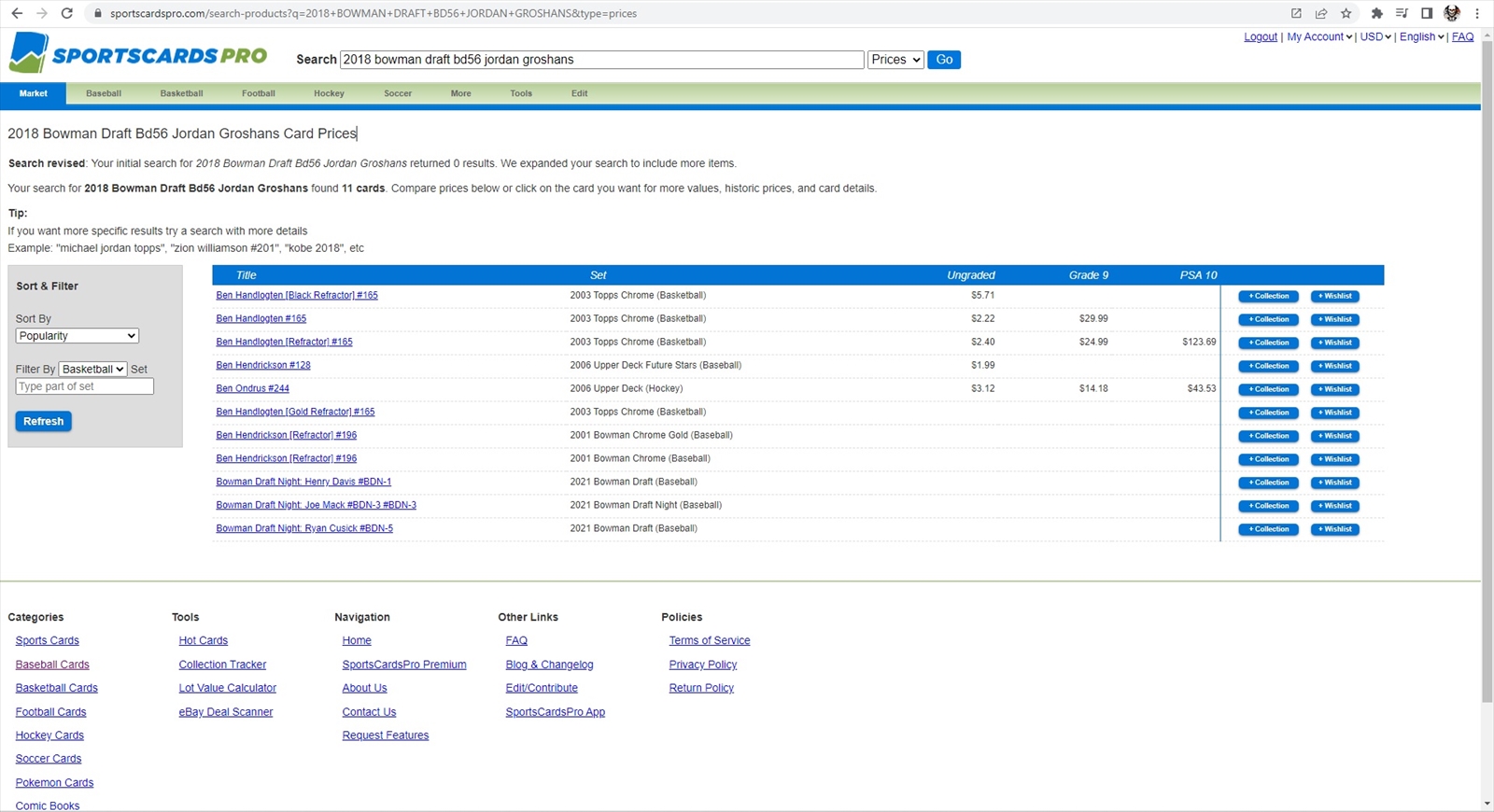Open Terms of Service link
Image resolution: width=1494 pixels, height=812 pixels.
(x=710, y=641)
